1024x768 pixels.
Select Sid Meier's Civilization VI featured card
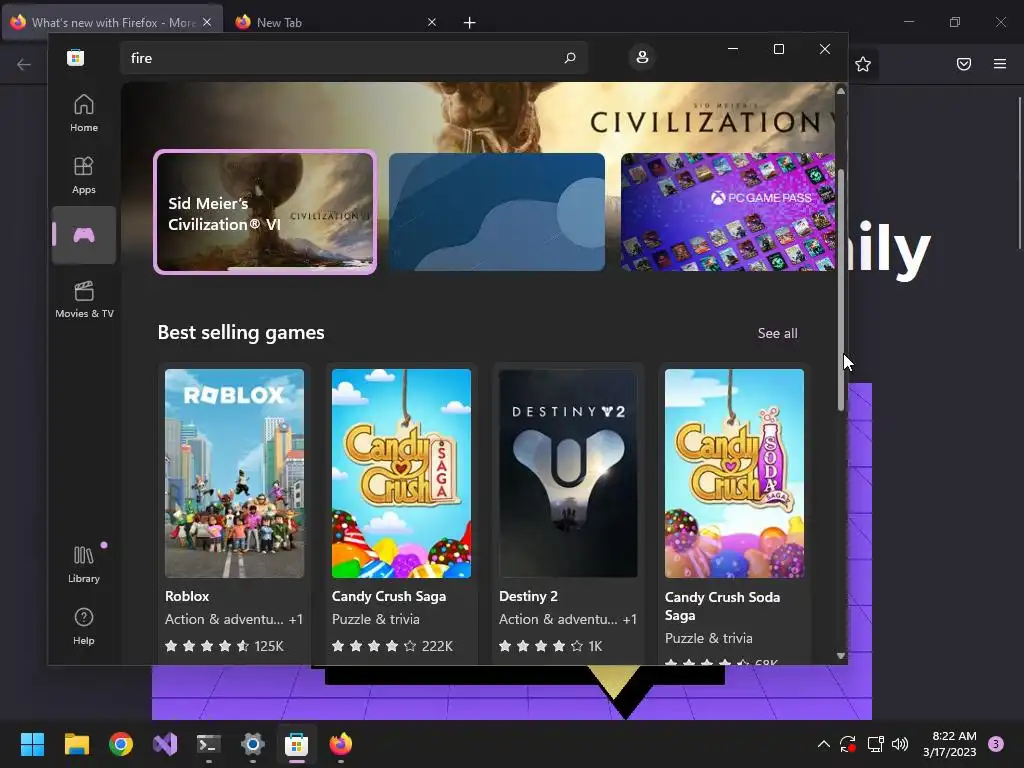click(265, 212)
